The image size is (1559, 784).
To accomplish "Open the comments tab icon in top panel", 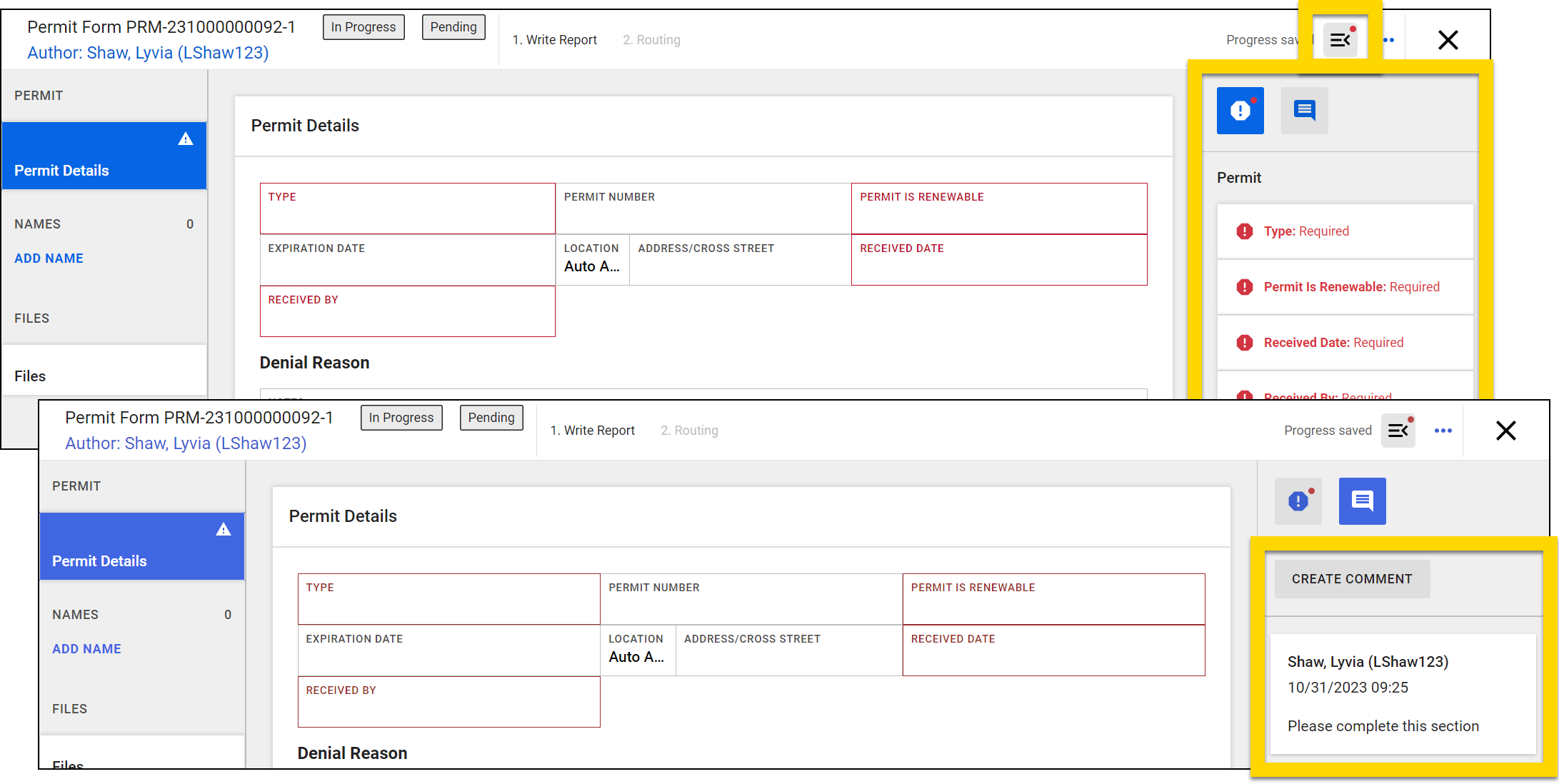I will click(1304, 111).
